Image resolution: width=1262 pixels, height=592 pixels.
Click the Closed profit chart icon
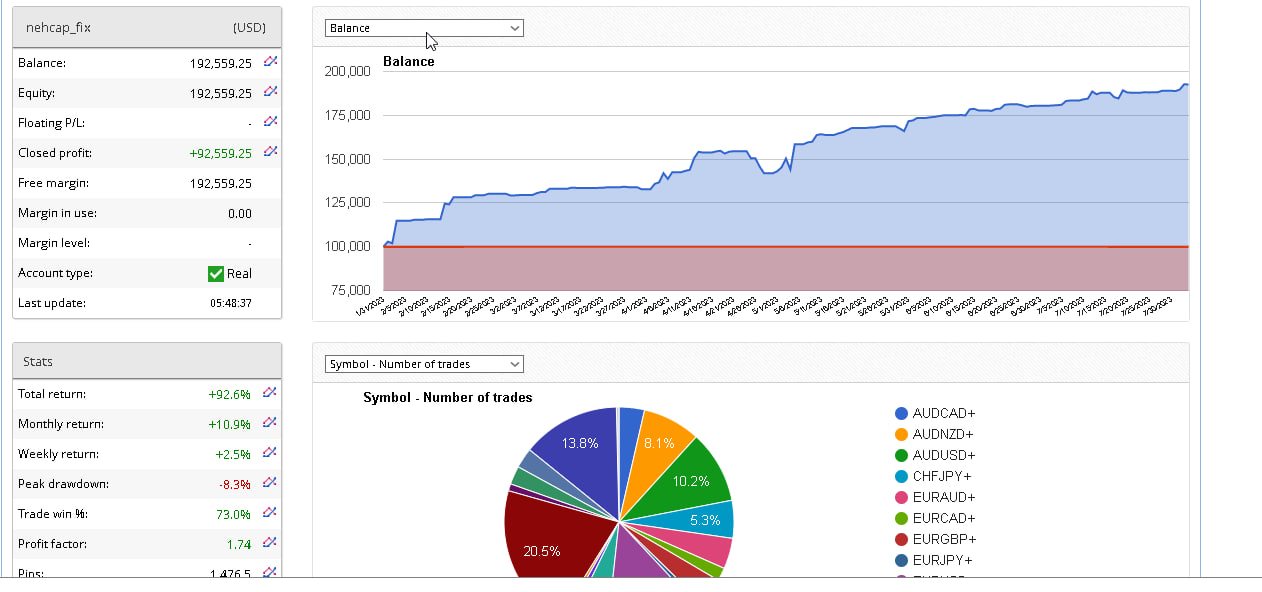pyautogui.click(x=270, y=152)
